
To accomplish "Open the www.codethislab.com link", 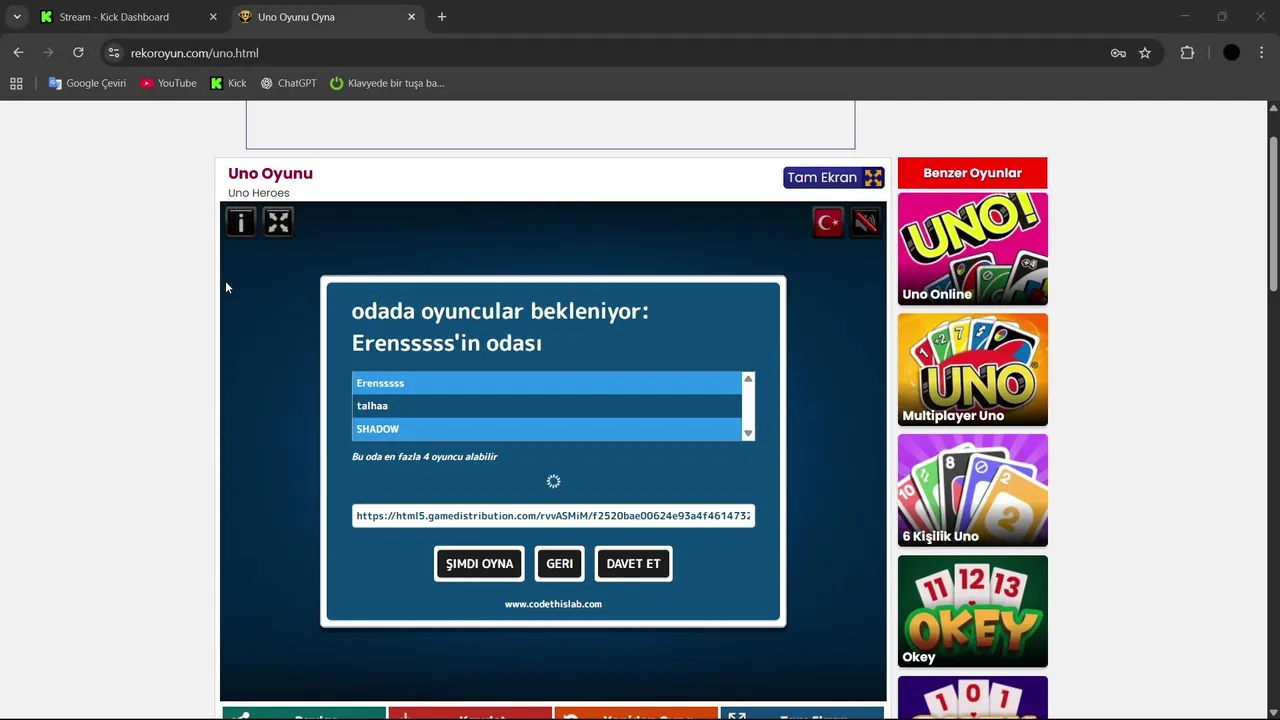I will pos(553,604).
